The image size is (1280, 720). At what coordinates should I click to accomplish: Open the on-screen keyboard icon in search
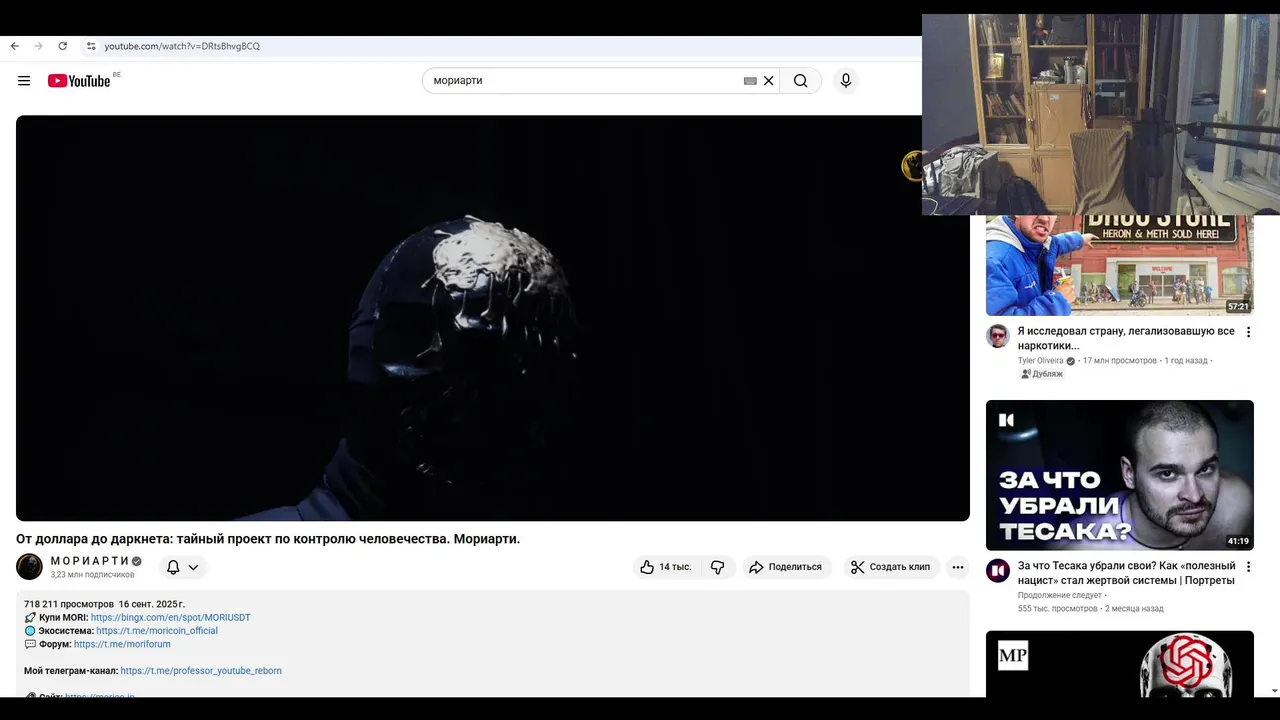[750, 81]
